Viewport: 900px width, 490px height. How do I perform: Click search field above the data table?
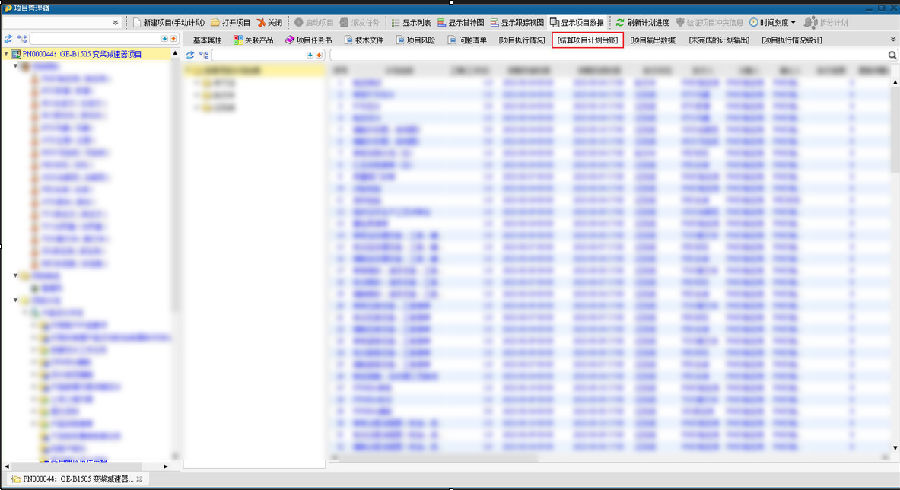pos(608,55)
